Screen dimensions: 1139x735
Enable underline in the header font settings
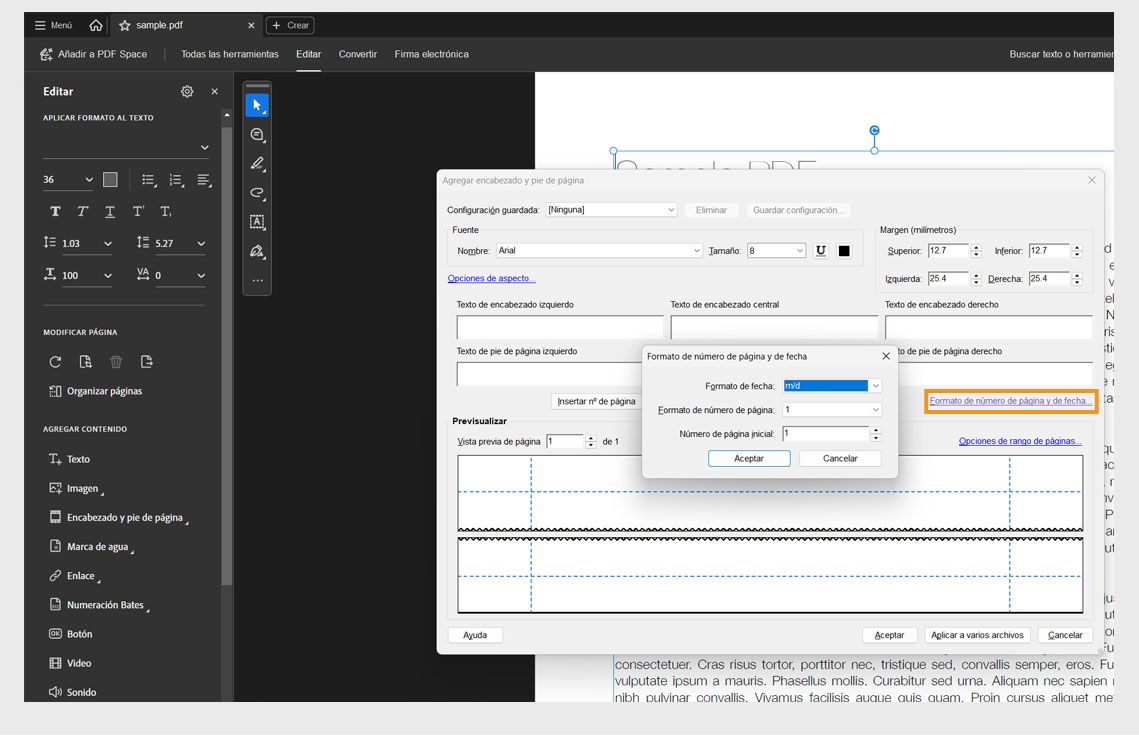pyautogui.click(x=820, y=250)
